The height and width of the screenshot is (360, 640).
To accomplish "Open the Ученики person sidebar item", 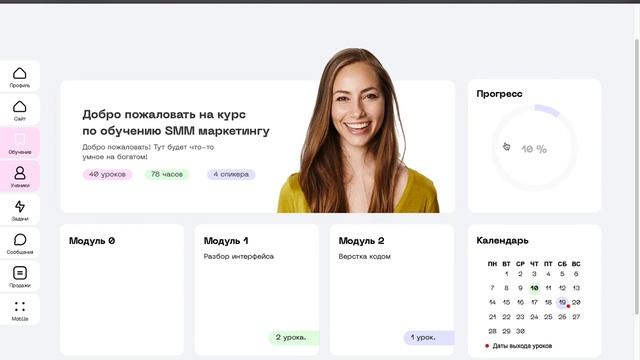I will [x=20, y=176].
